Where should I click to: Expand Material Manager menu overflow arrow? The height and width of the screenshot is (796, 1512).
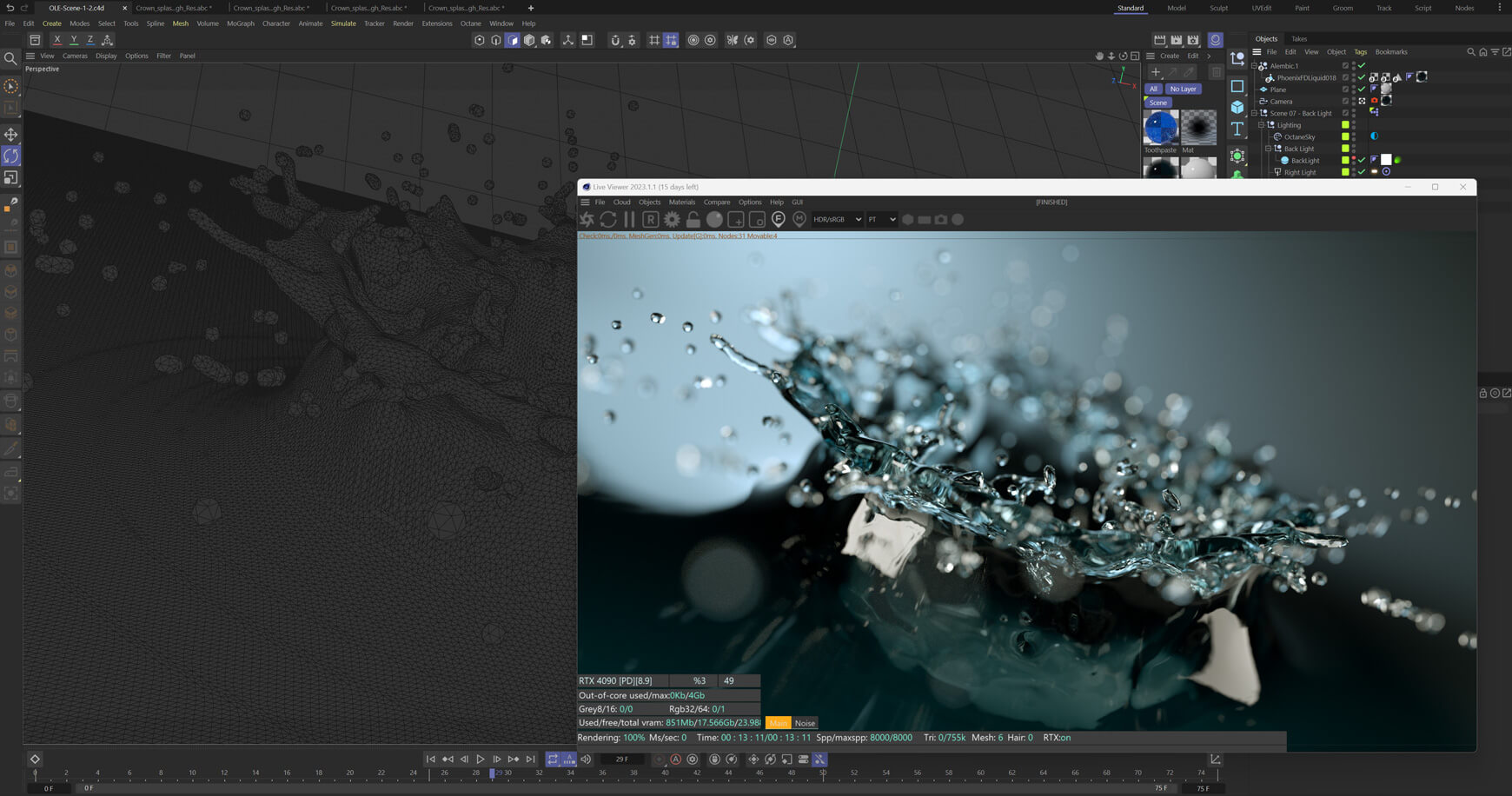tap(1209, 56)
